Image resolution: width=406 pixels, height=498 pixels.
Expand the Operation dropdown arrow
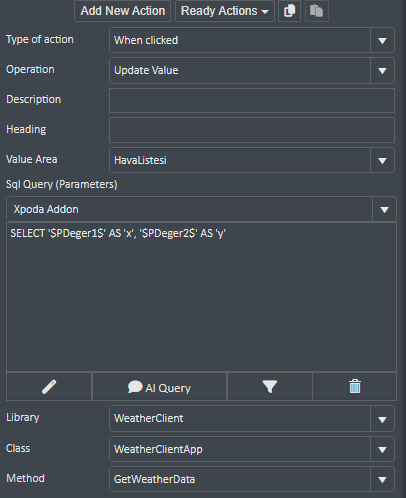tap(382, 71)
